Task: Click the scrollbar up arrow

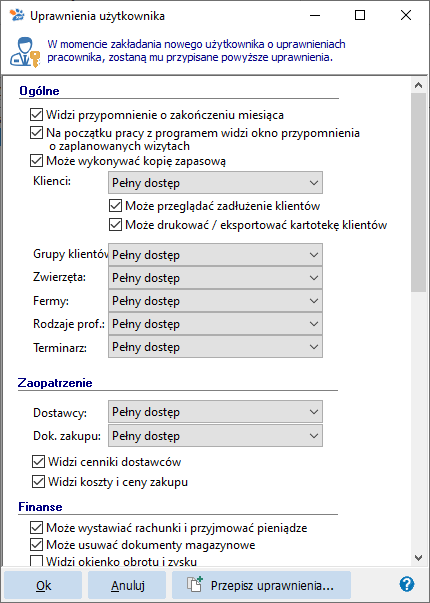Action: 418,87
